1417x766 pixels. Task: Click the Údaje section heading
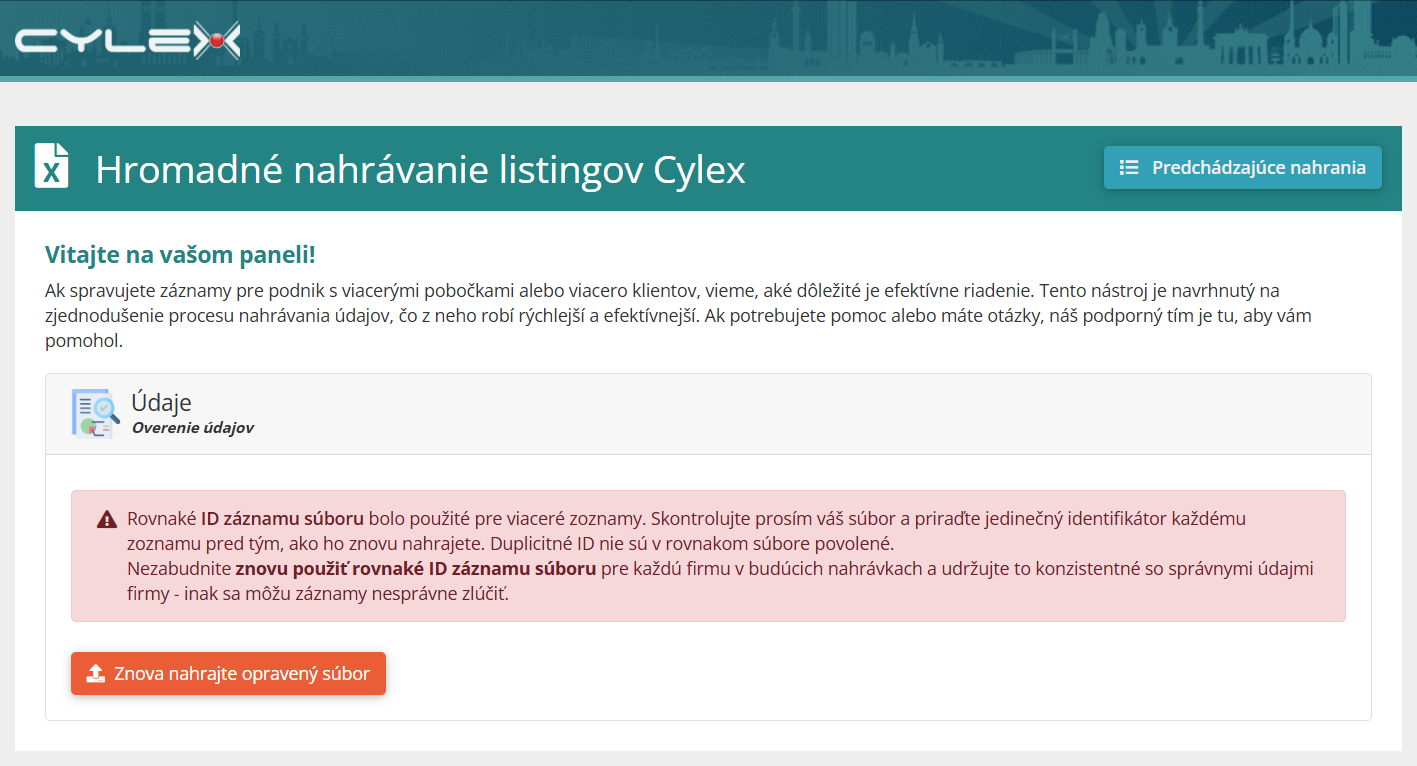coord(161,402)
